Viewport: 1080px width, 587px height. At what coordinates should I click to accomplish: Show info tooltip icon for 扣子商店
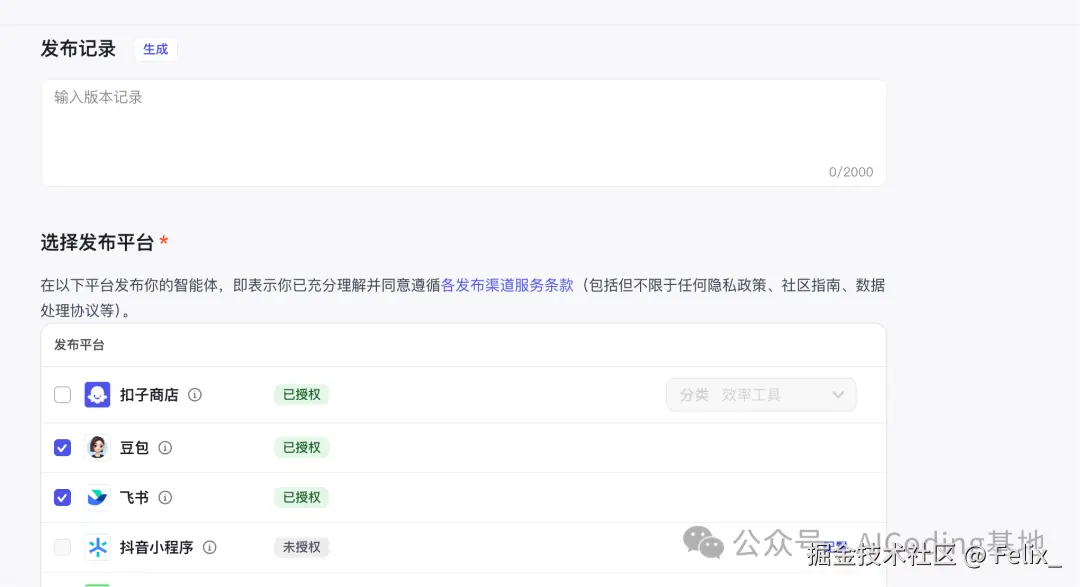195,395
